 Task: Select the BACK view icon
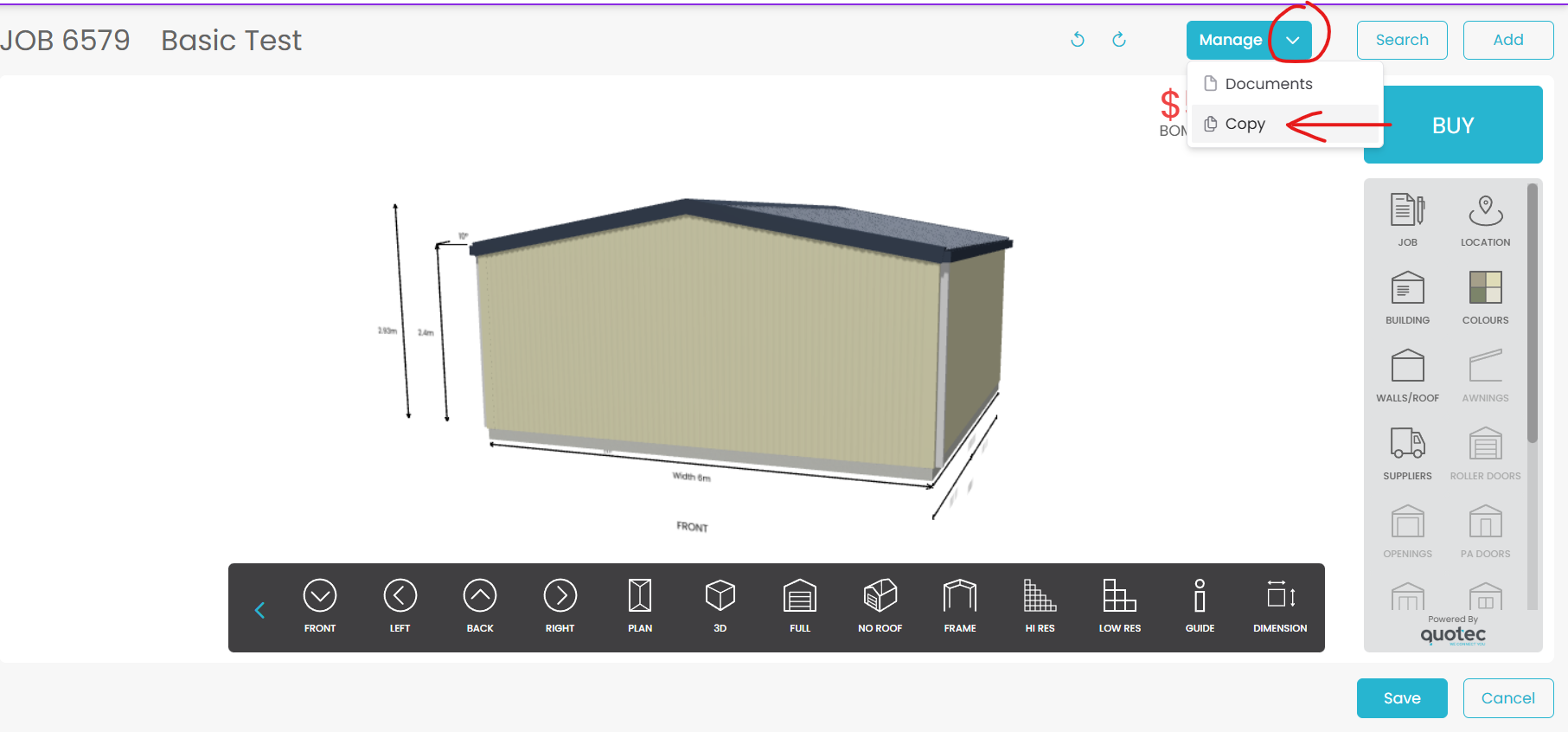(480, 596)
